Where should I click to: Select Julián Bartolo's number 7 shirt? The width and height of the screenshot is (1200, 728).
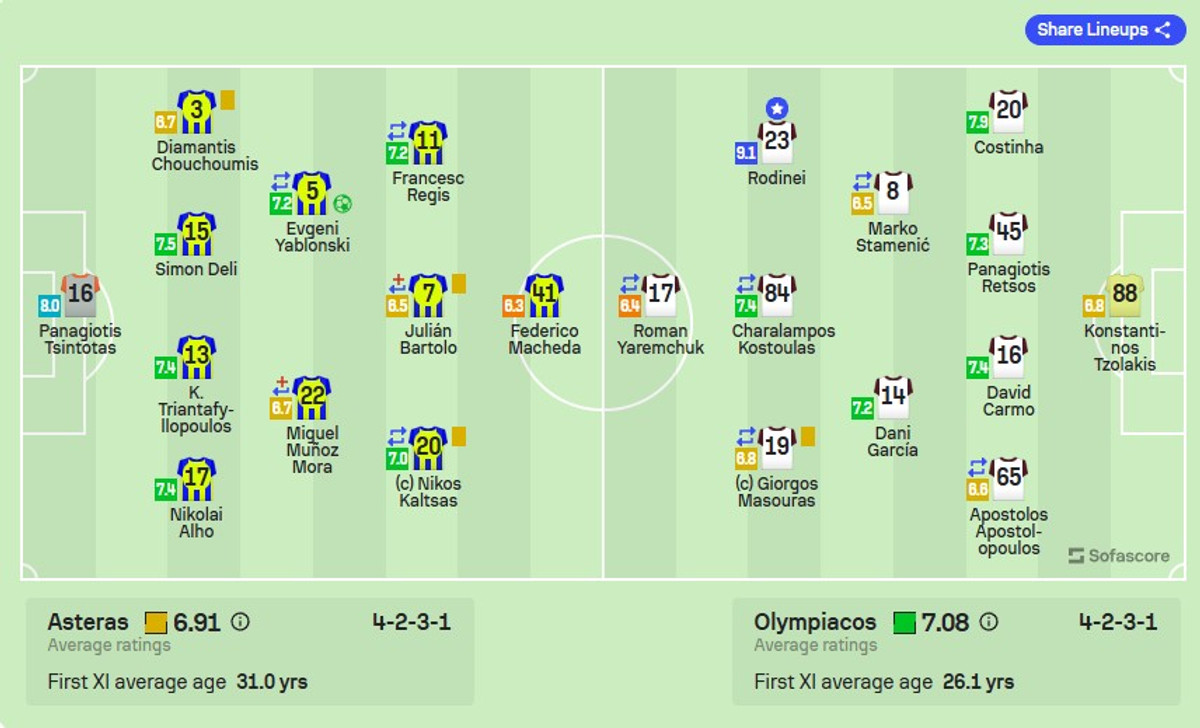pos(428,295)
